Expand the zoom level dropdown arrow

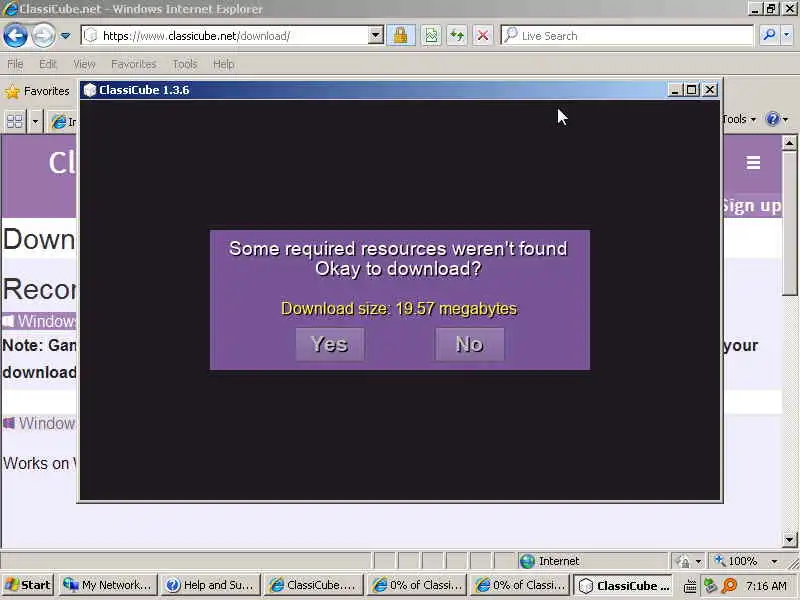pos(774,562)
